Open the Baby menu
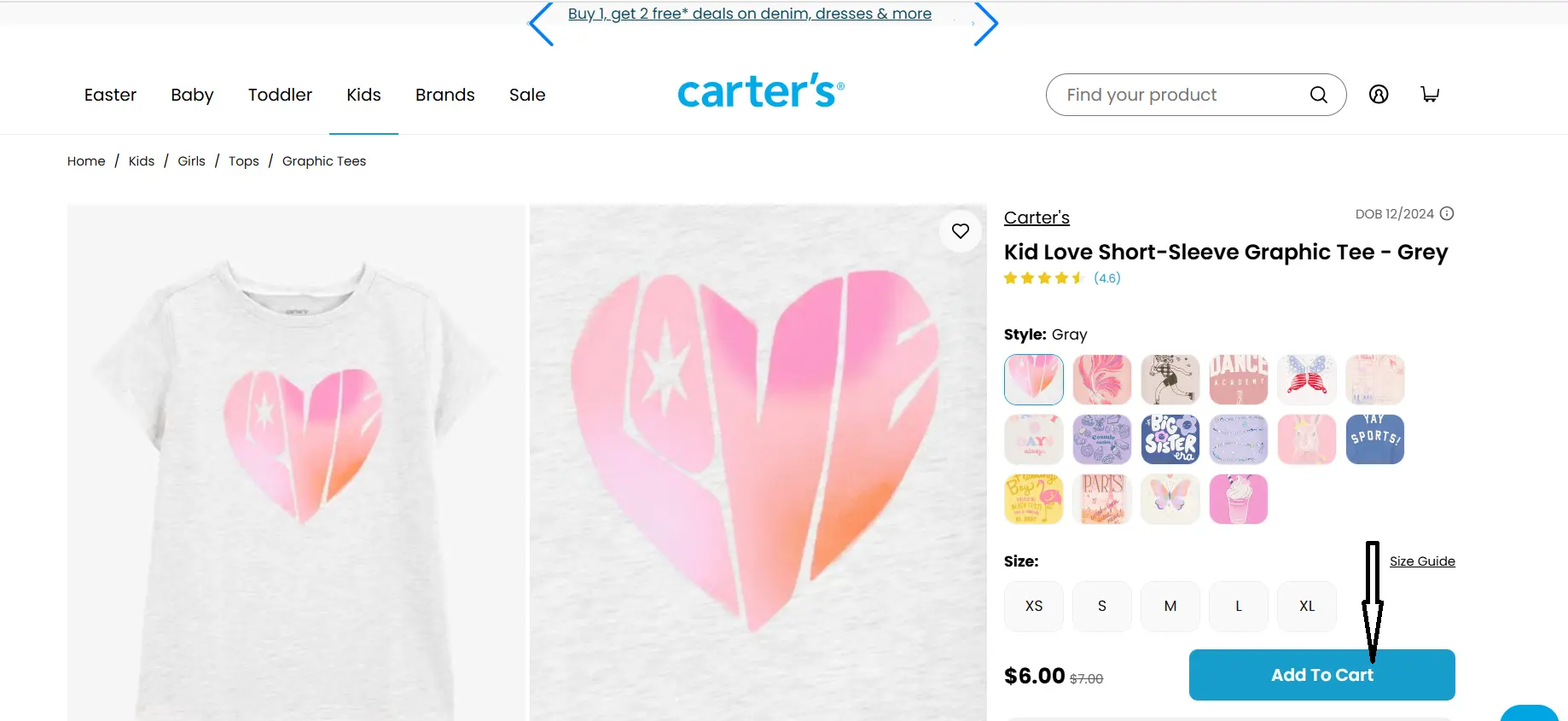The width and height of the screenshot is (1568, 721). pos(192,95)
